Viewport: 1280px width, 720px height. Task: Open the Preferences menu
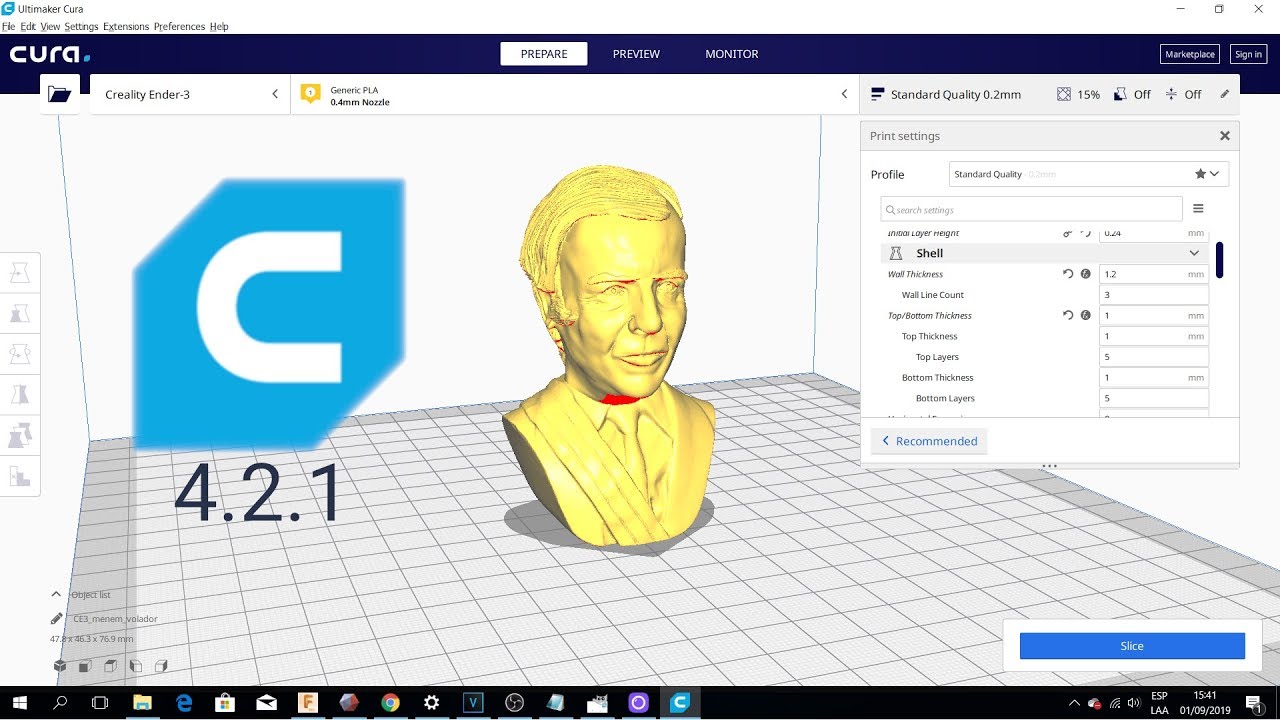coord(180,26)
